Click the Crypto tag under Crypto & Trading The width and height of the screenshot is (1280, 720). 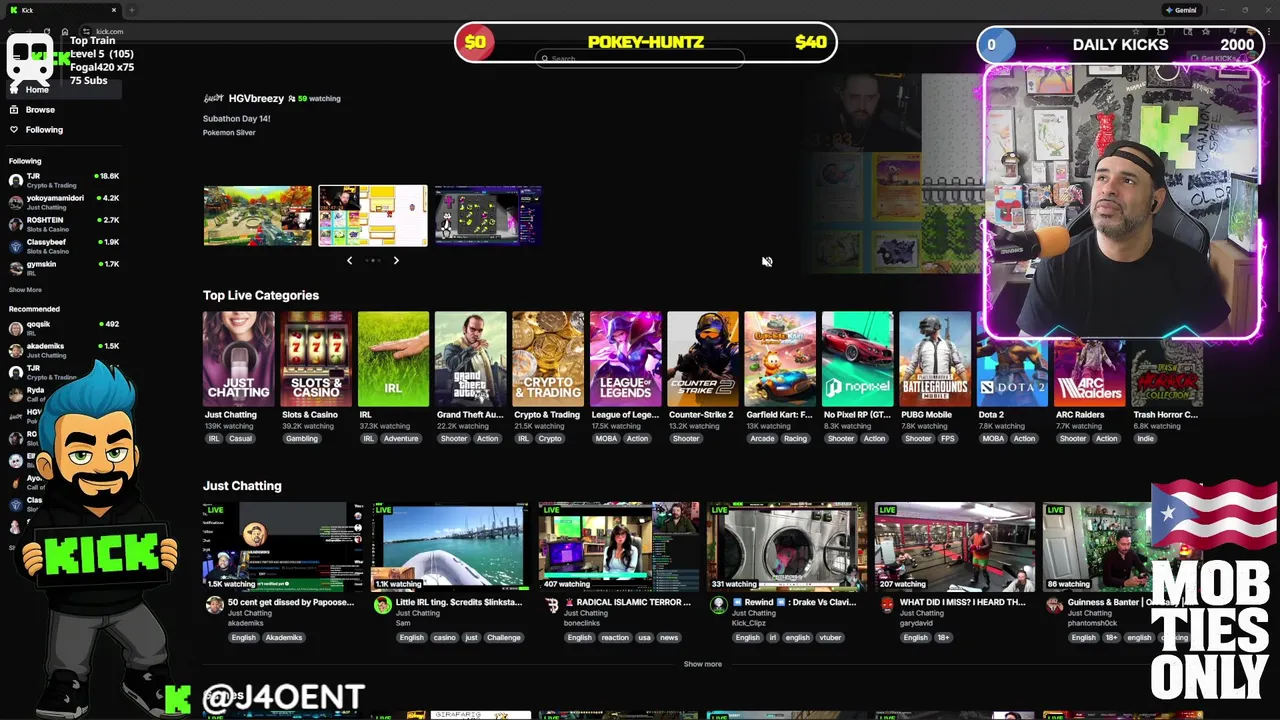550,439
